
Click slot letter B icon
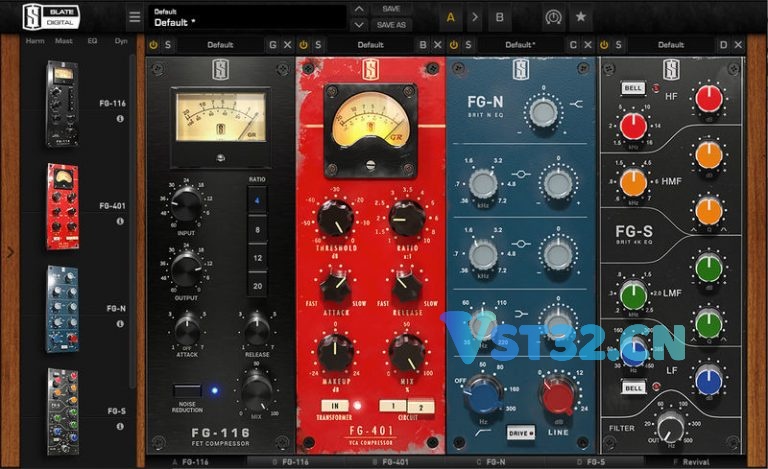423,45
